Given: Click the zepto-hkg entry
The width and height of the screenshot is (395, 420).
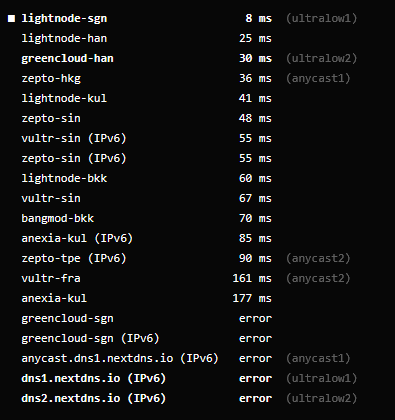Looking at the screenshot, I should point(51,79).
